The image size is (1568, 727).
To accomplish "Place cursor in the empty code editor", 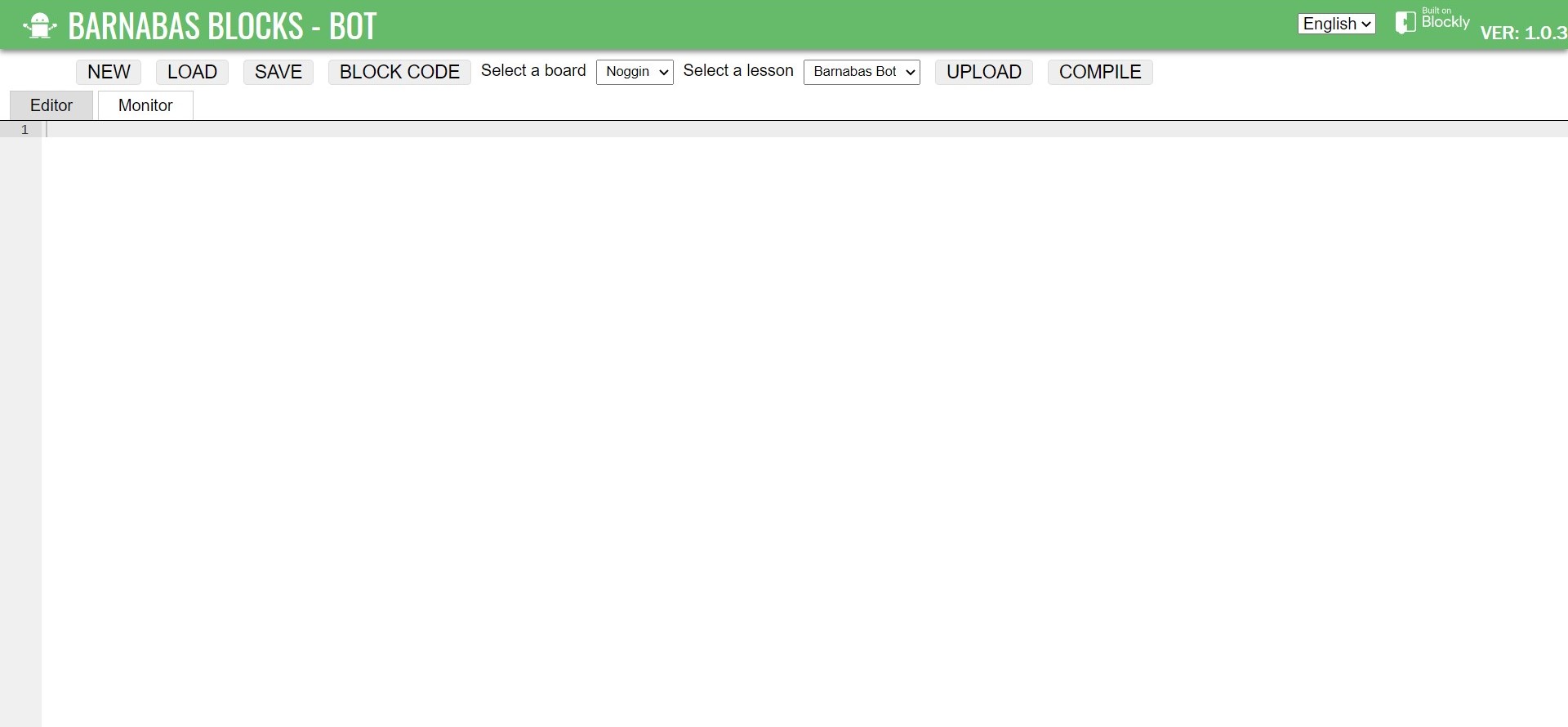I will click(x=735, y=327).
